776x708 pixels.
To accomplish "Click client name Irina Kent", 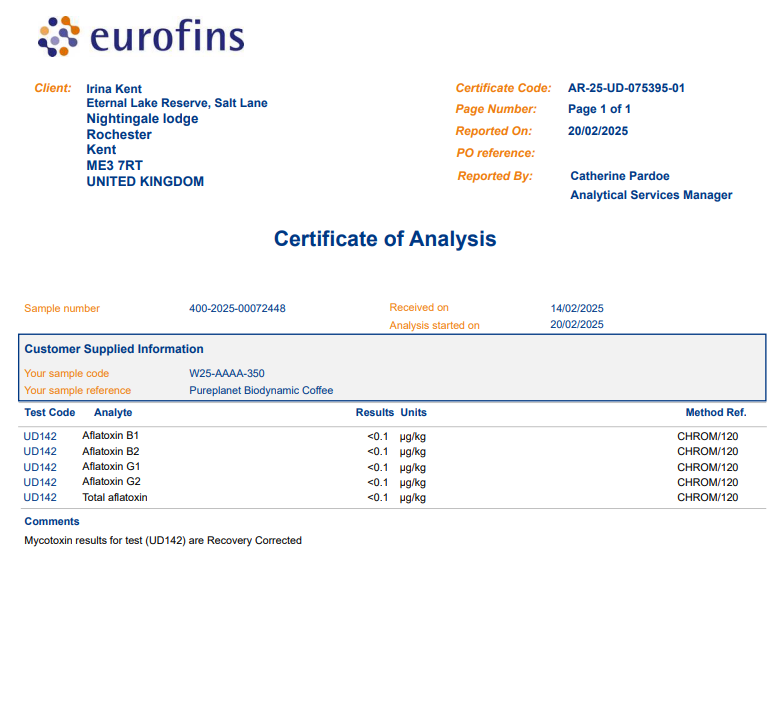I will coord(114,89).
